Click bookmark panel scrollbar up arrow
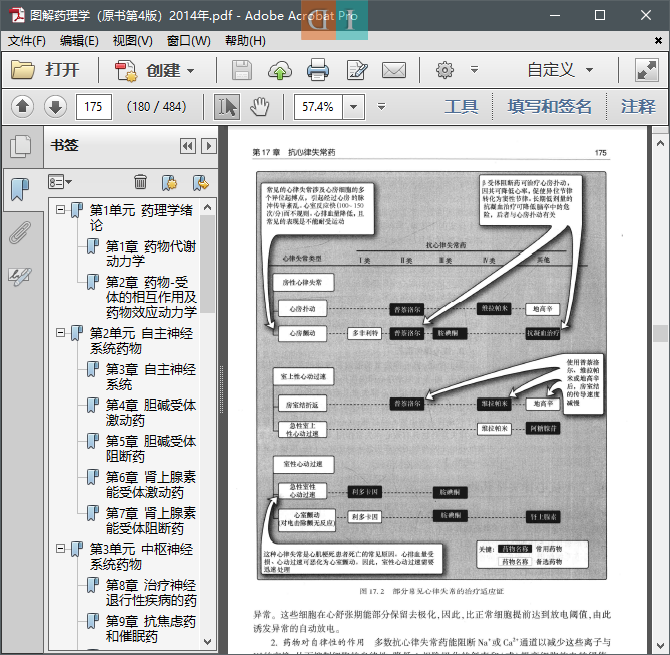 [x=208, y=208]
